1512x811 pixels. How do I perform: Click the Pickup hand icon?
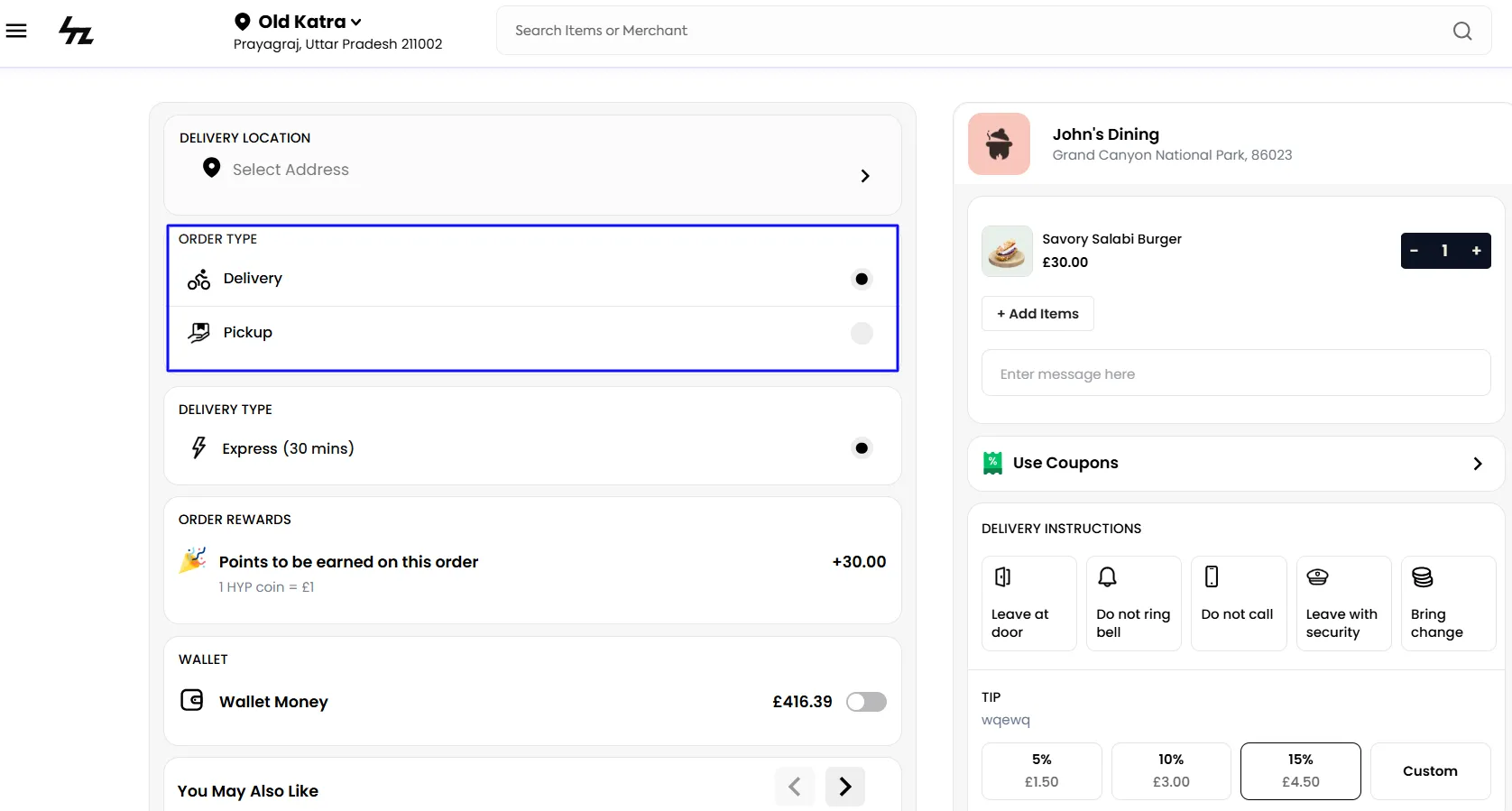point(198,333)
